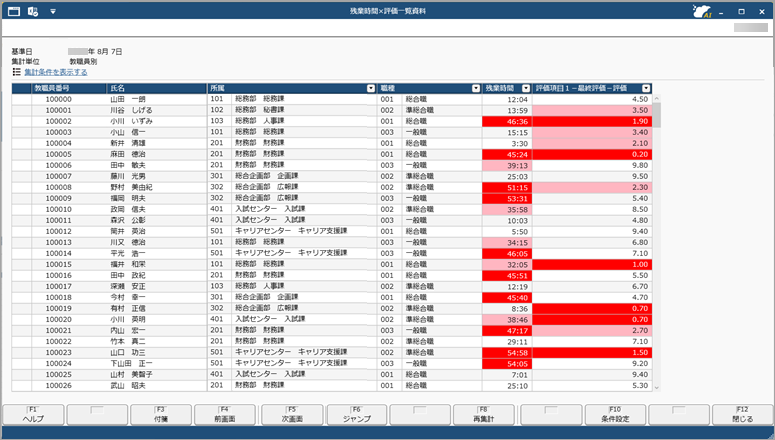Select staff number 100008
Viewport: 775px width, 440px height.
pos(59,187)
